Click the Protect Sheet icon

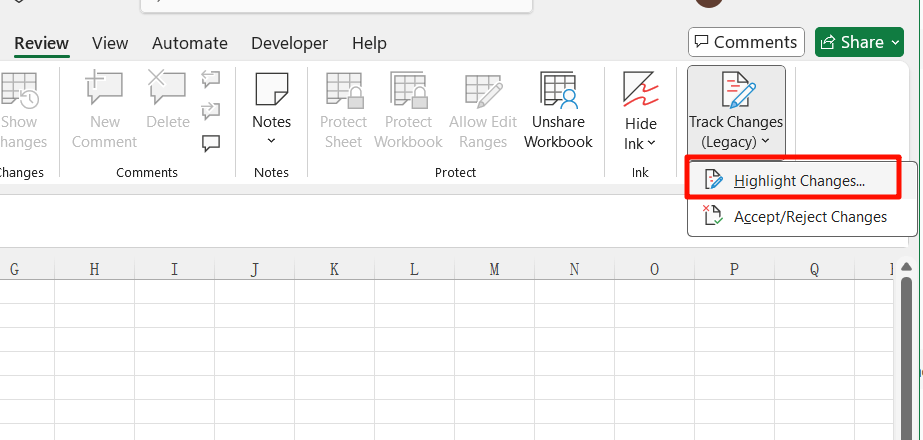tap(345, 90)
